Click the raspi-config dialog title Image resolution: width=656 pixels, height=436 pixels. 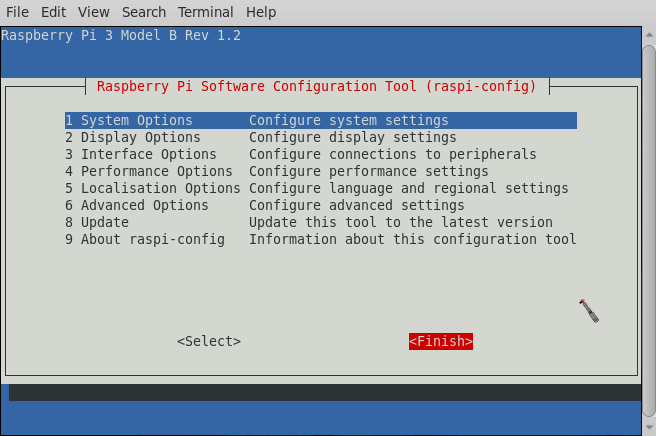pyautogui.click(x=316, y=86)
